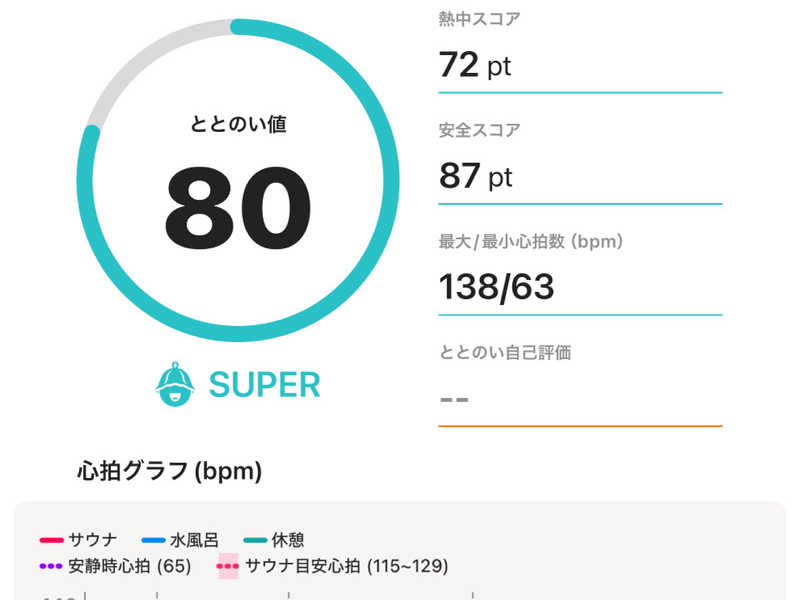Tap the teal 休憩 legend marker

pyautogui.click(x=255, y=540)
